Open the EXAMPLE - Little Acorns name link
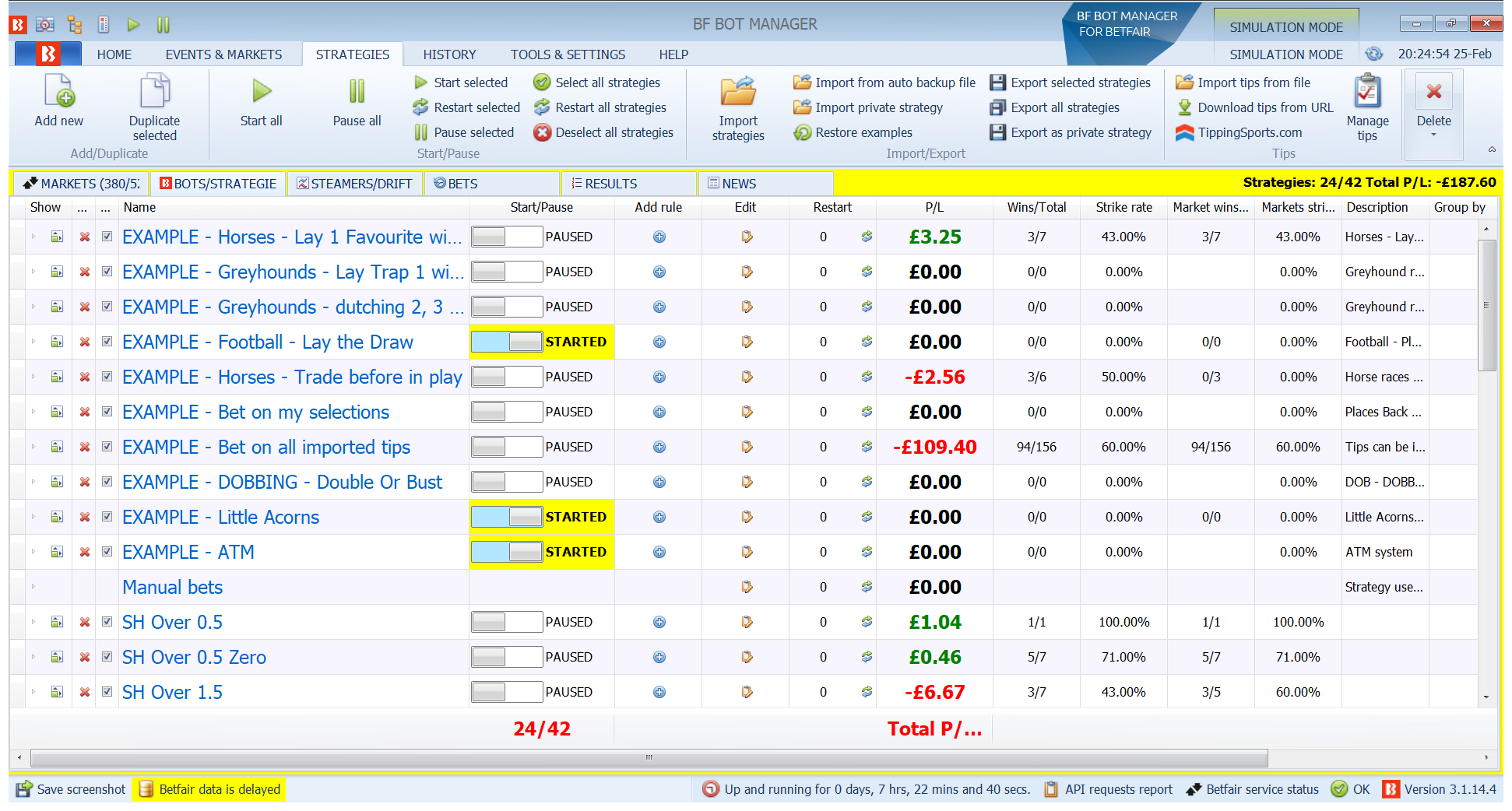The width and height of the screenshot is (1512, 811). tap(220, 517)
